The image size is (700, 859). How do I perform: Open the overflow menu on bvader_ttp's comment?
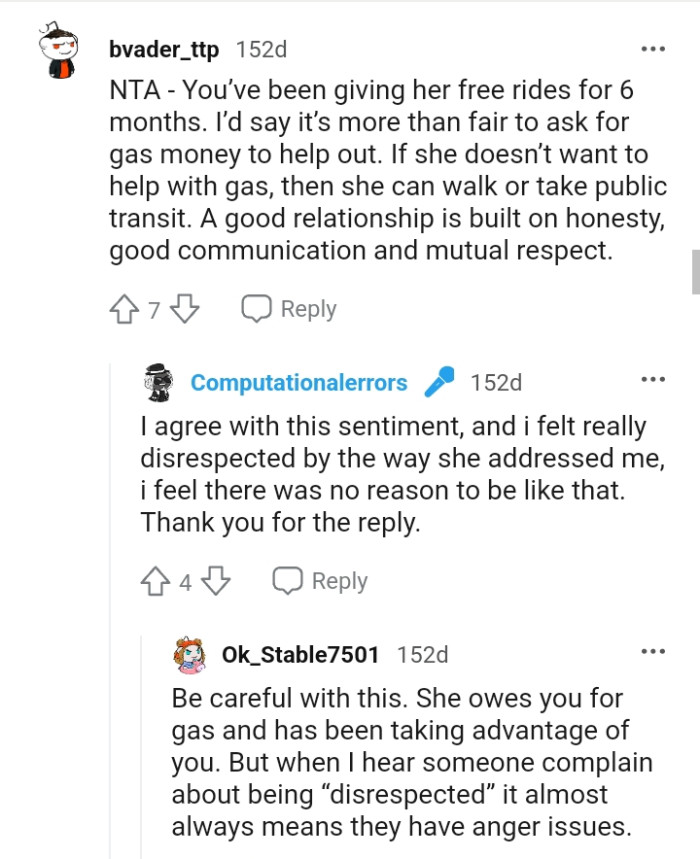click(653, 47)
